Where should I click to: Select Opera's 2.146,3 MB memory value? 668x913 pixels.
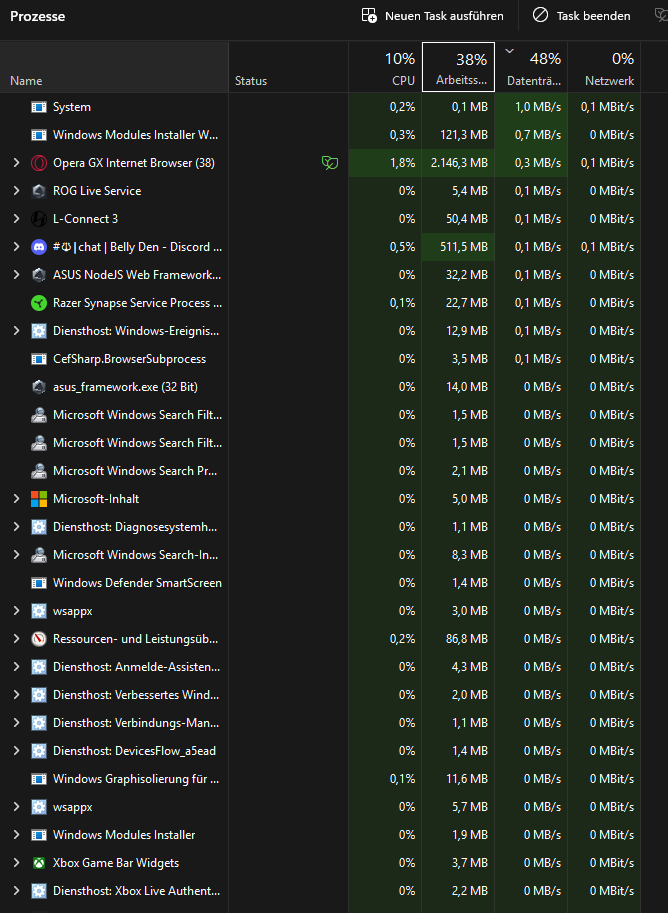(x=460, y=163)
